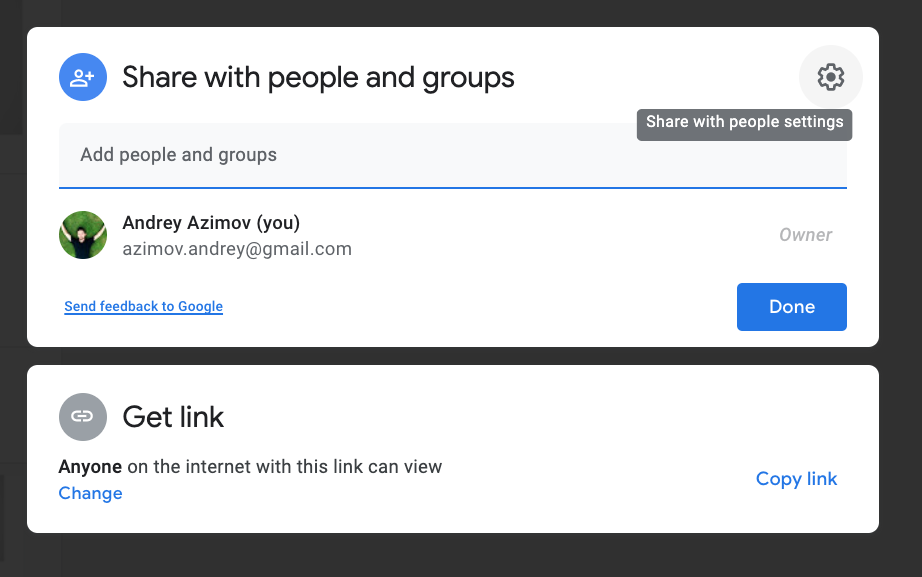The height and width of the screenshot is (577, 922).
Task: Click the dark backdrop above the share dialog
Action: pos(452,12)
